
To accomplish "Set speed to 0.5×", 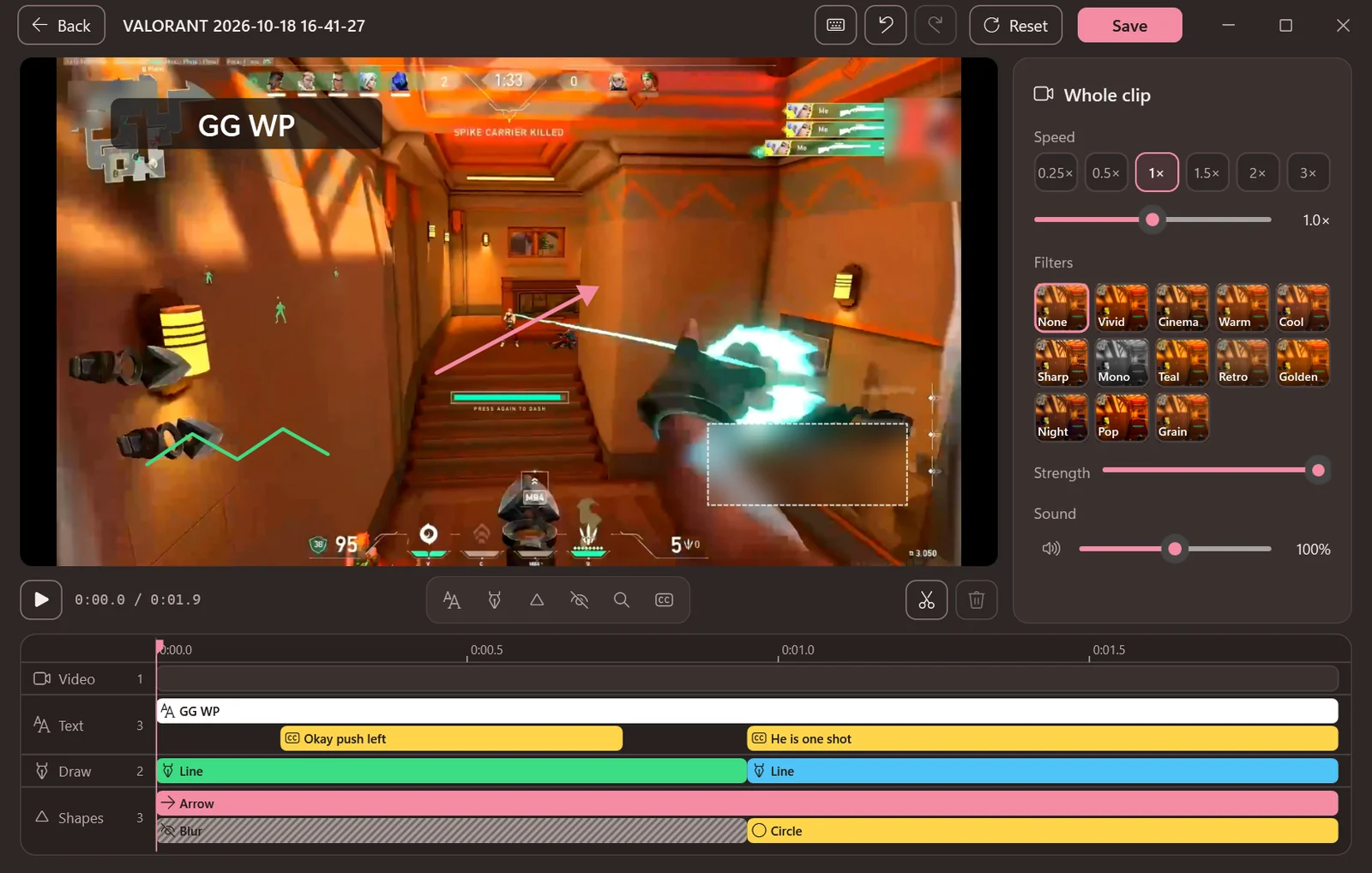I will coord(1106,172).
